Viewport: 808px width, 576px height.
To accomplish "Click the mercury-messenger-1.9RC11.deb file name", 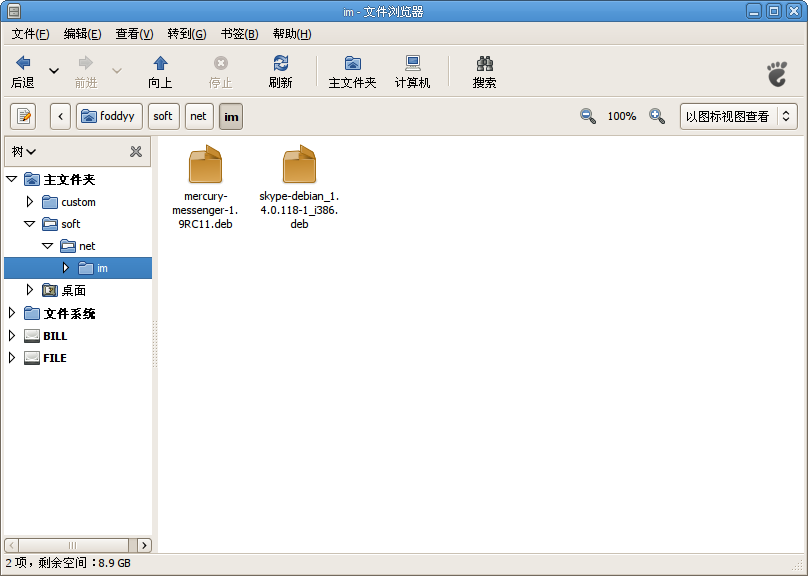I will point(205,210).
